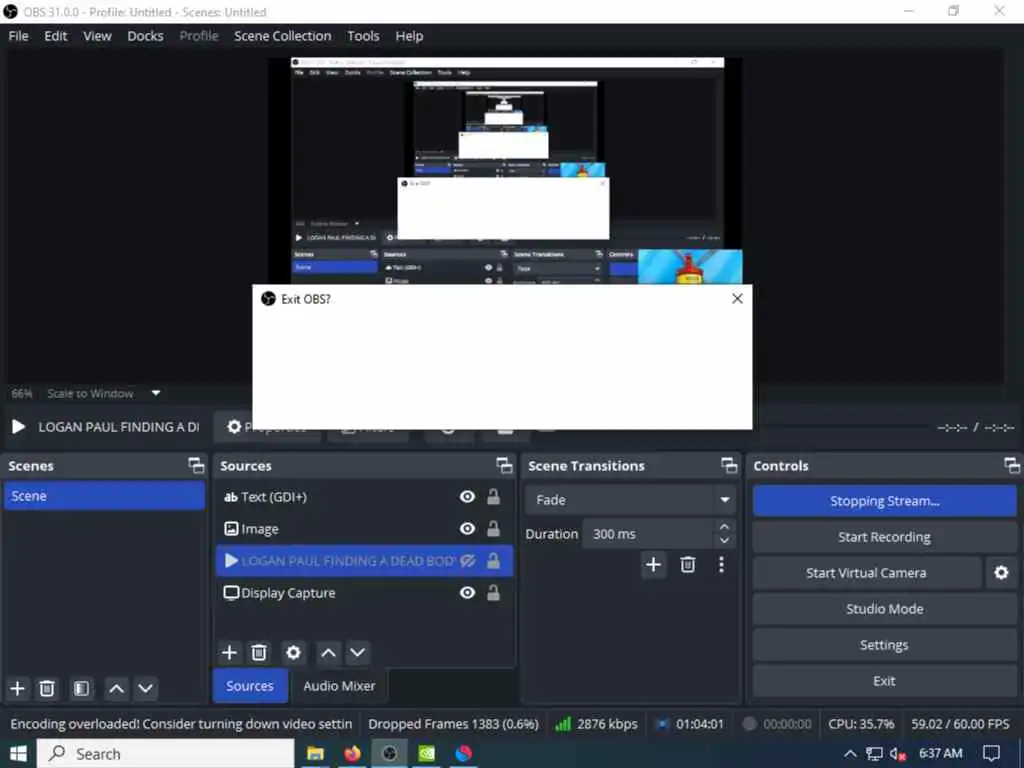This screenshot has width=1024, height=768.
Task: Enable Studio Mode
Action: (884, 609)
